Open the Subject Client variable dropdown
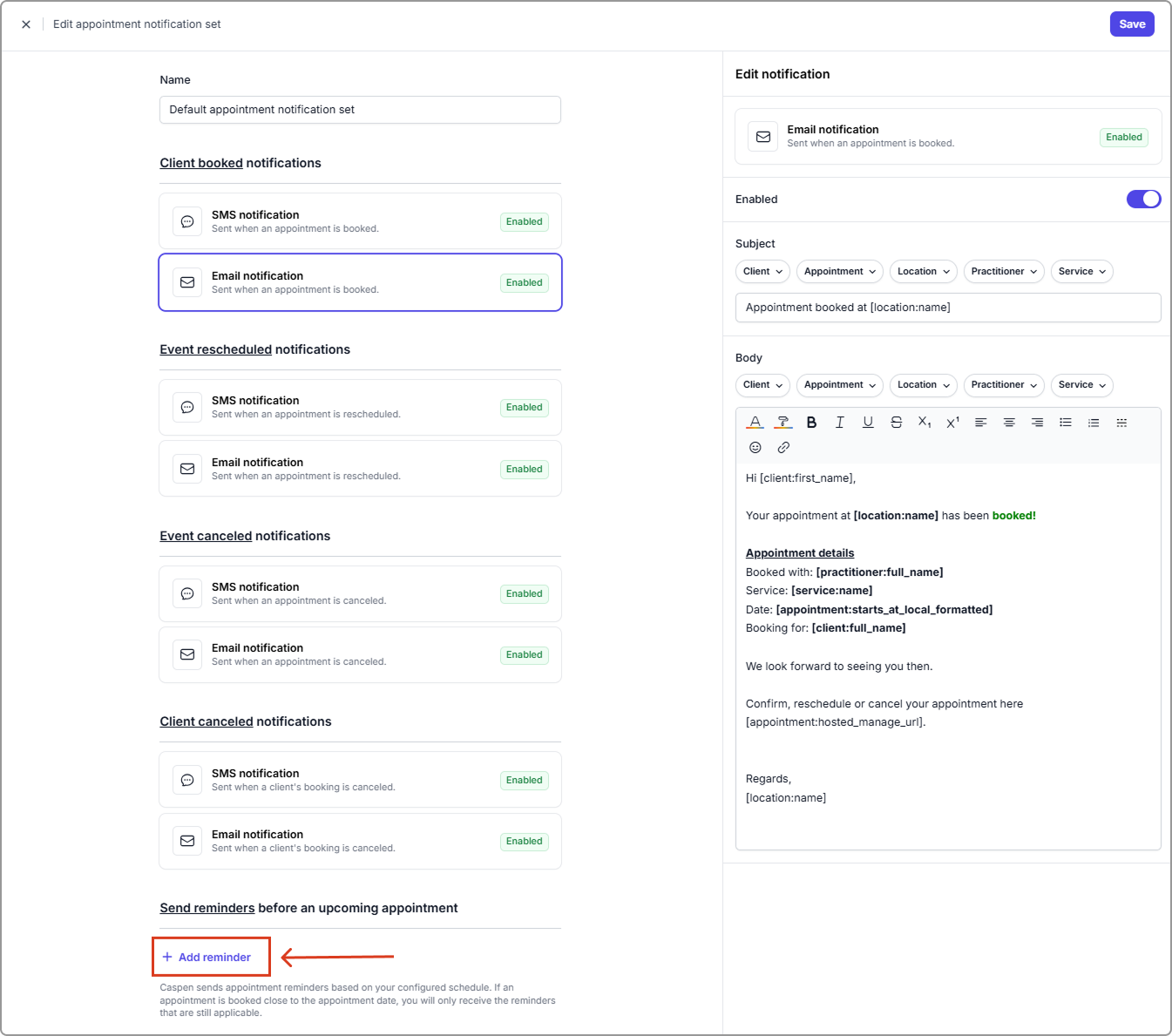 (762, 272)
